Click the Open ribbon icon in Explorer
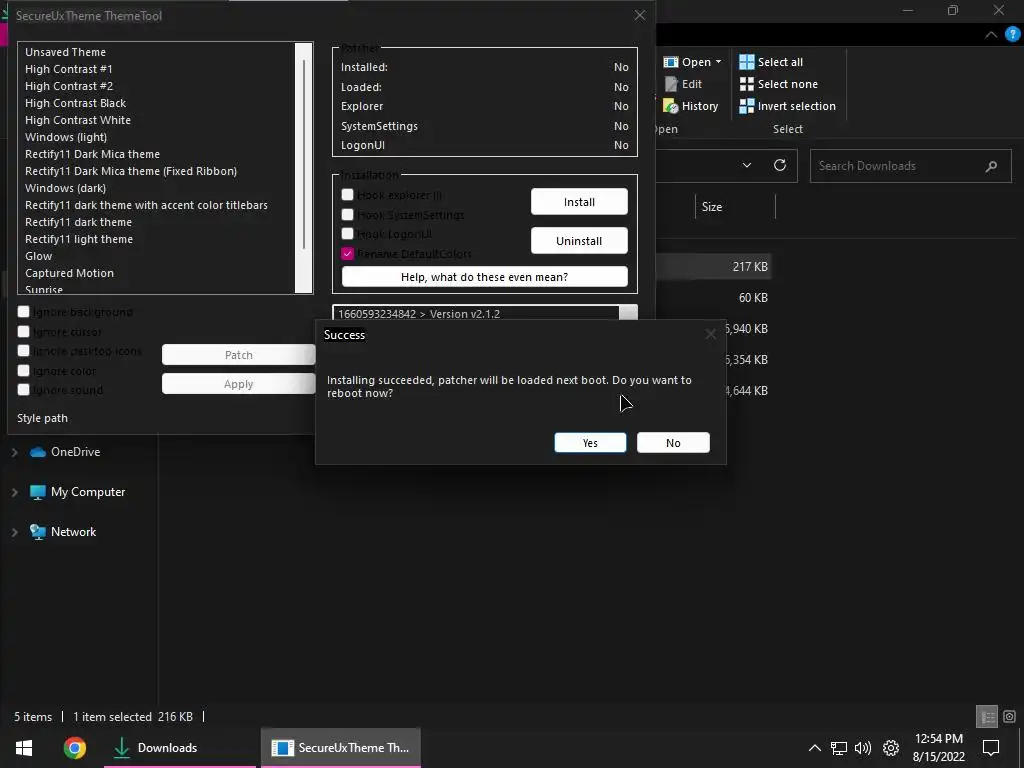The width and height of the screenshot is (1024, 768). click(671, 62)
